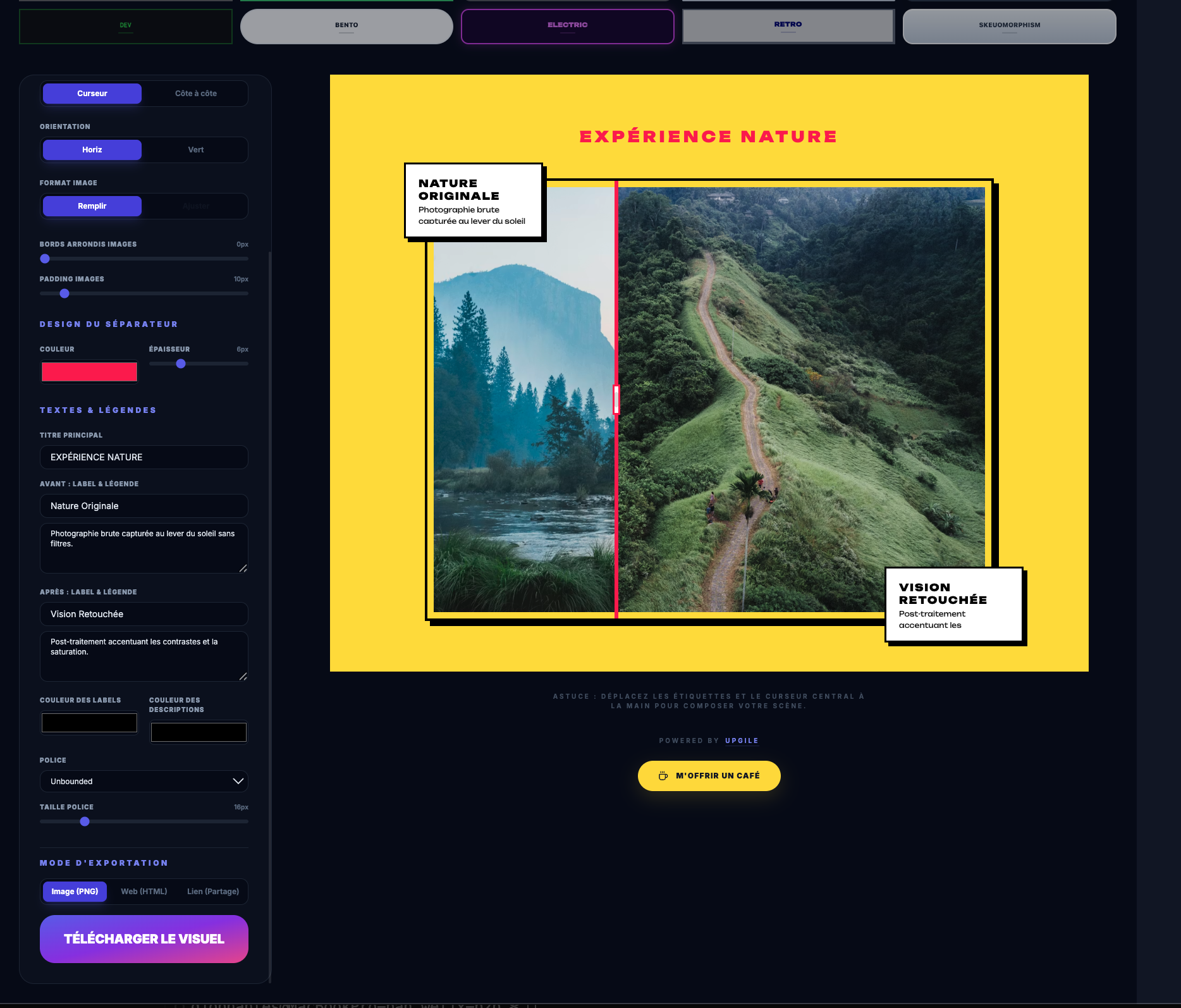Keep Remplir format active

pyautogui.click(x=92, y=206)
